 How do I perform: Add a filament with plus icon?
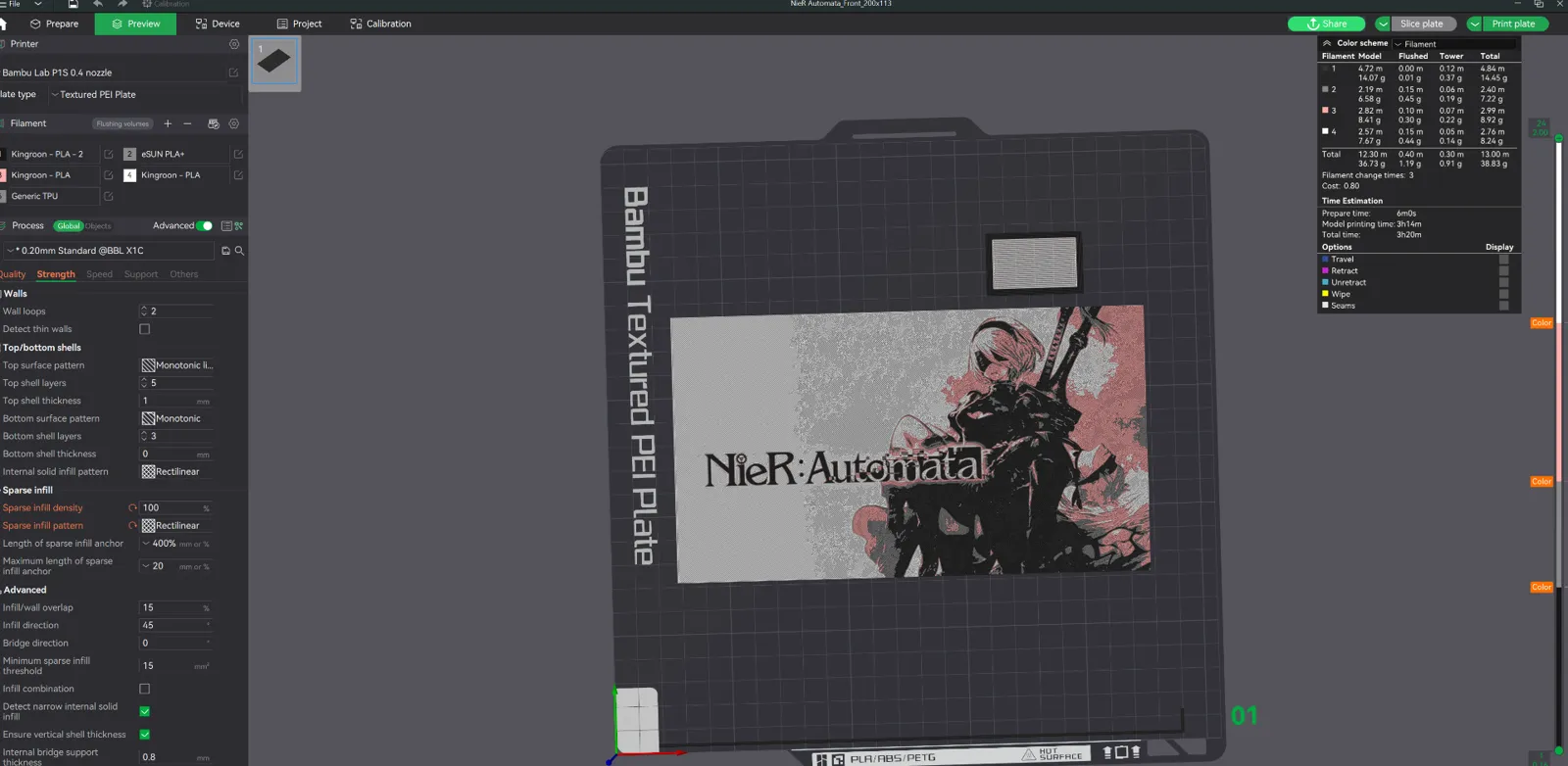[168, 123]
